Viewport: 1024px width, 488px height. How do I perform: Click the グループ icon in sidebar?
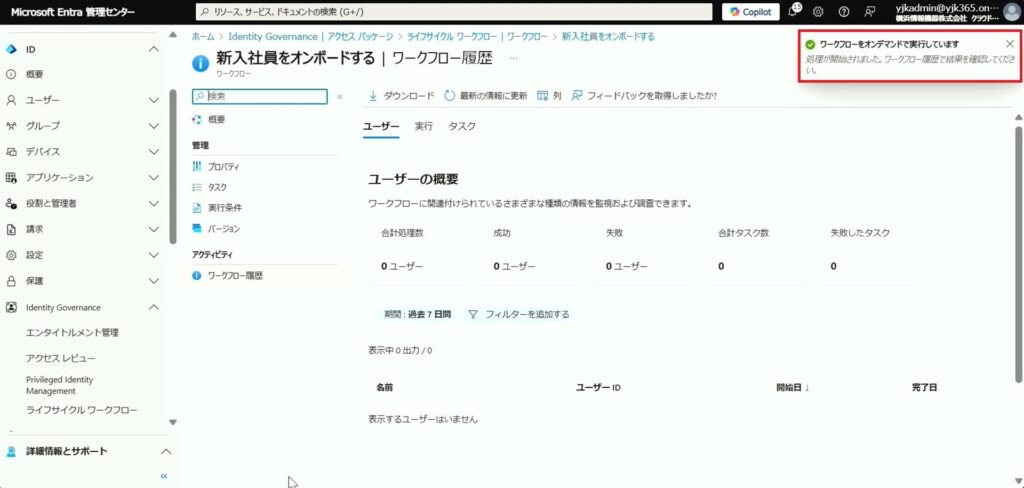pyautogui.click(x=11, y=125)
